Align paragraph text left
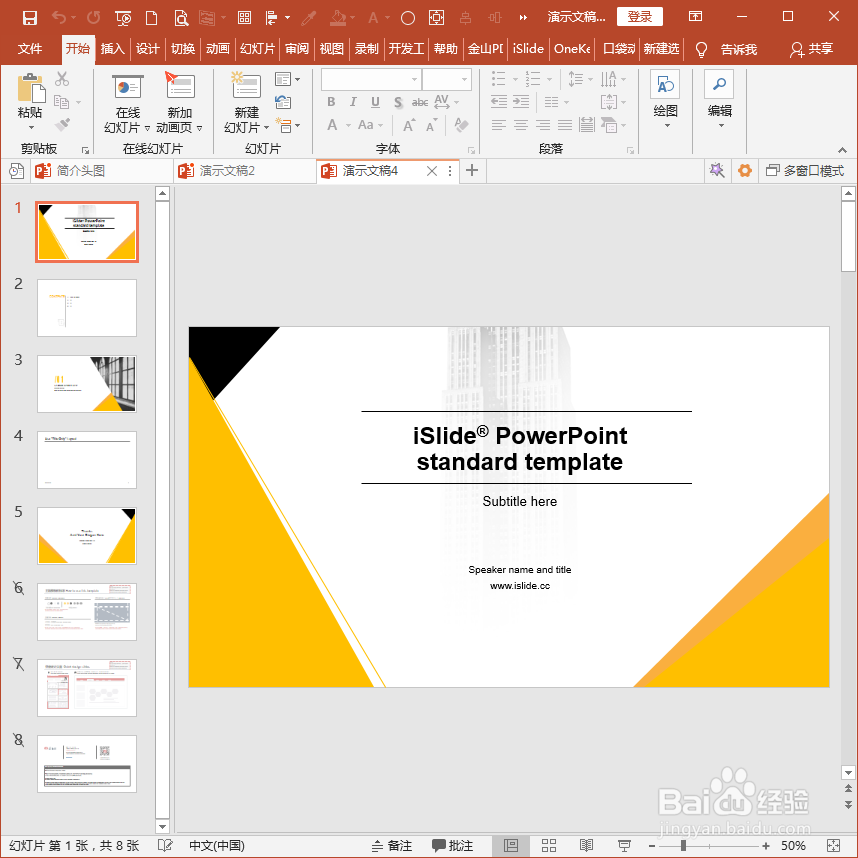858x858 pixels. click(498, 125)
